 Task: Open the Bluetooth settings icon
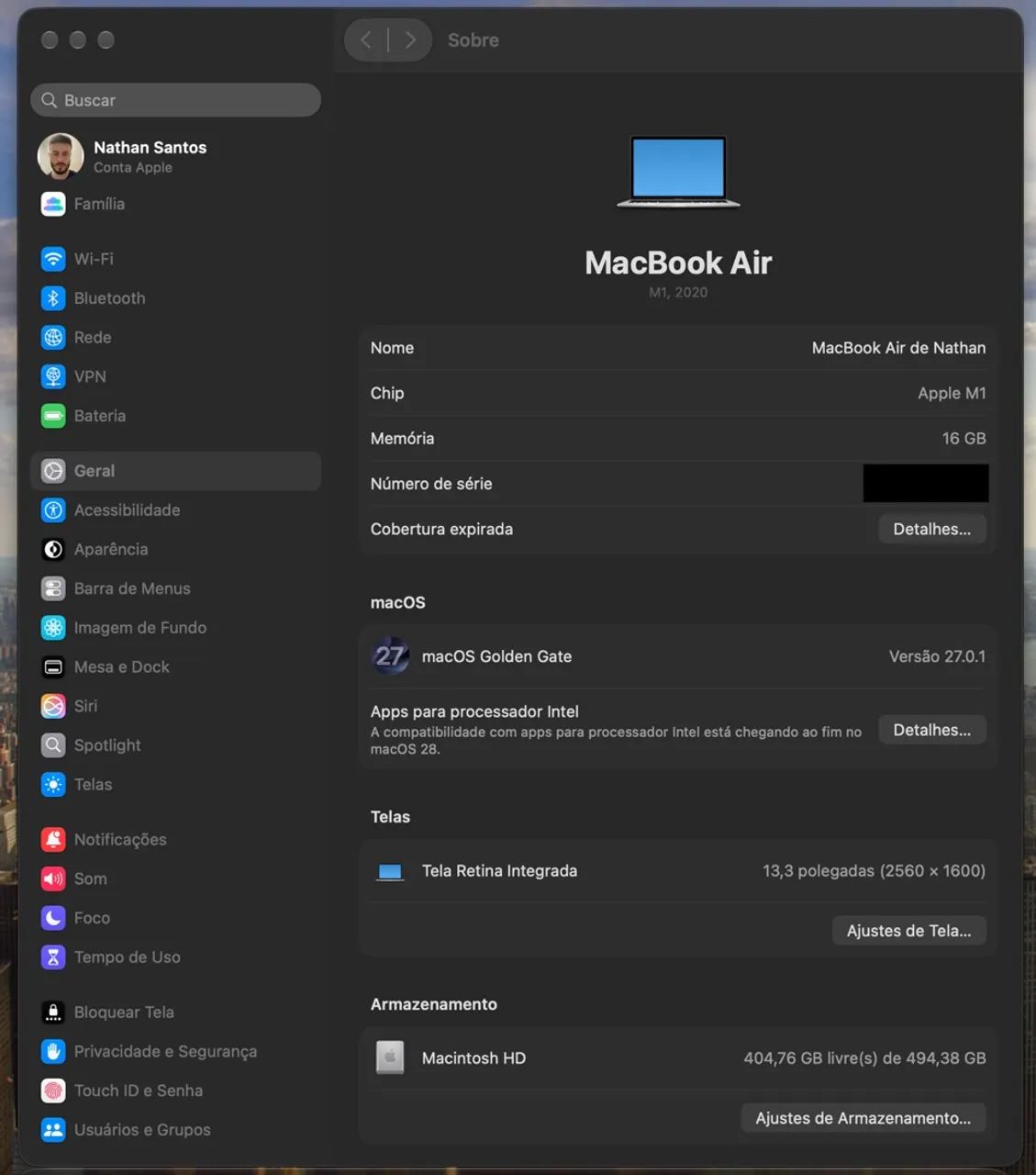tap(53, 298)
